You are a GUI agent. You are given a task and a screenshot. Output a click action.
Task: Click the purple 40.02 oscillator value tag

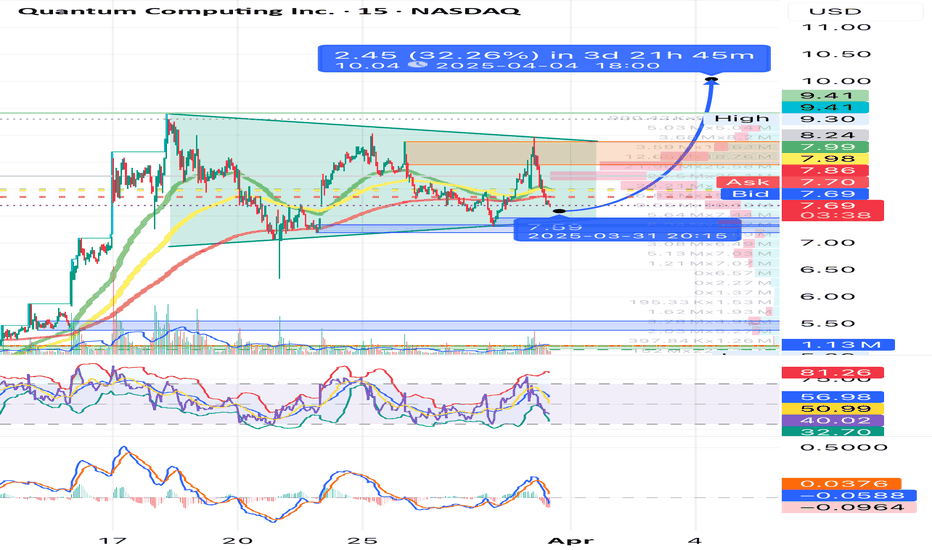coord(833,421)
